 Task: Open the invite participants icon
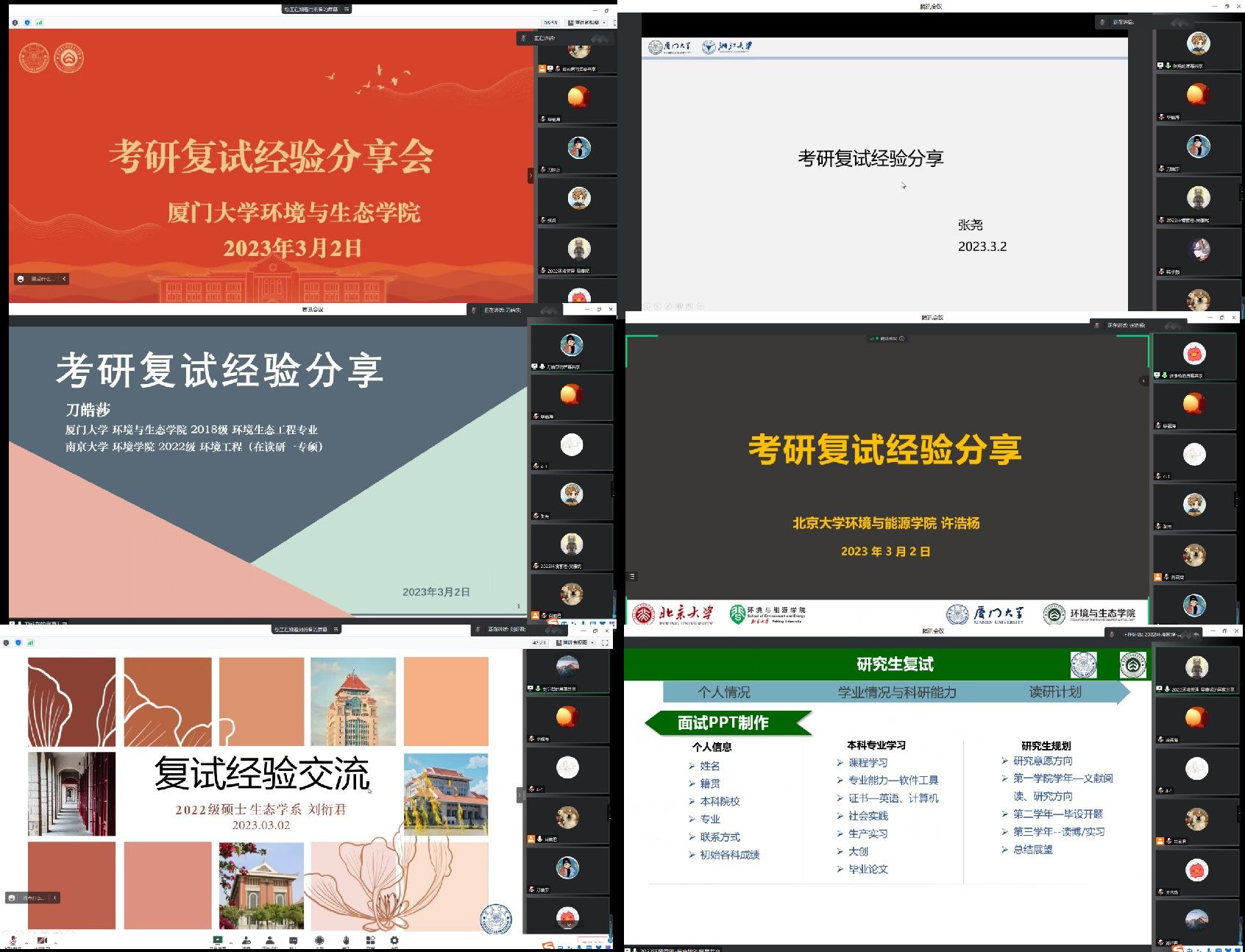click(246, 940)
